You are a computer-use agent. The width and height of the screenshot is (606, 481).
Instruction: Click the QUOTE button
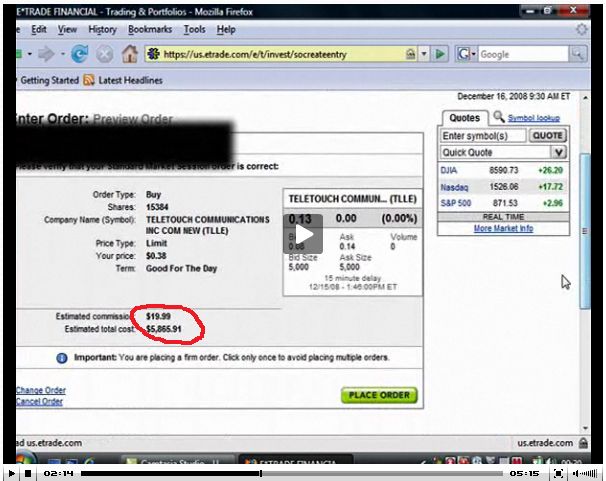point(548,136)
